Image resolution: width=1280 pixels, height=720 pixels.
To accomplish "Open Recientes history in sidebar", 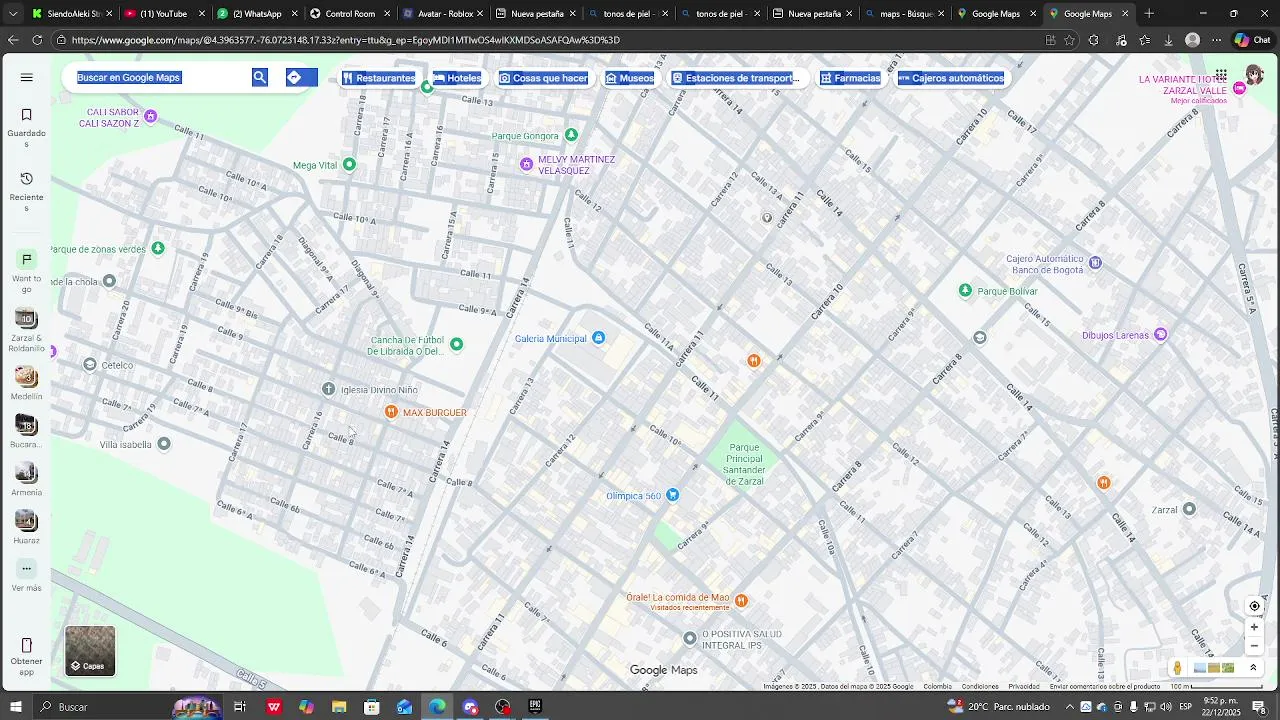I will coord(27,191).
